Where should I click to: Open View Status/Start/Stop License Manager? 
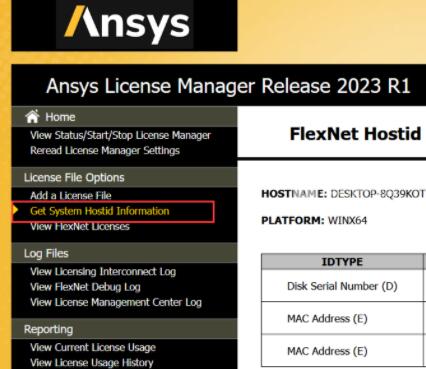point(120,135)
